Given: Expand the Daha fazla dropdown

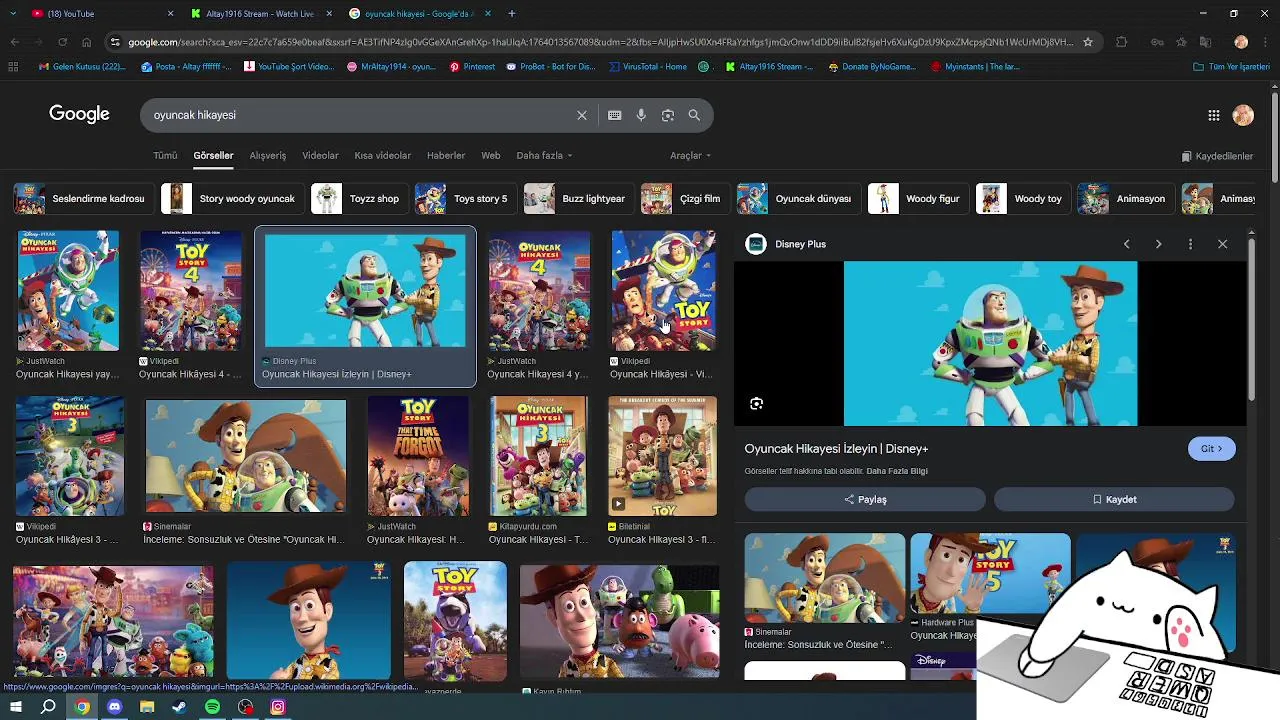Looking at the screenshot, I should [544, 156].
